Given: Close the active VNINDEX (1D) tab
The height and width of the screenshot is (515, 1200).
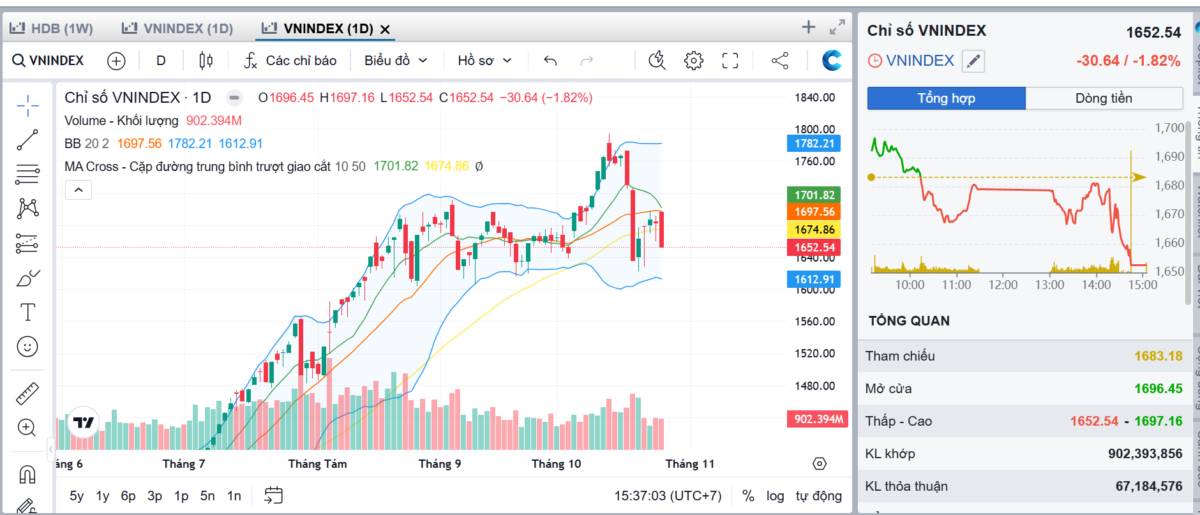Looking at the screenshot, I should [386, 29].
